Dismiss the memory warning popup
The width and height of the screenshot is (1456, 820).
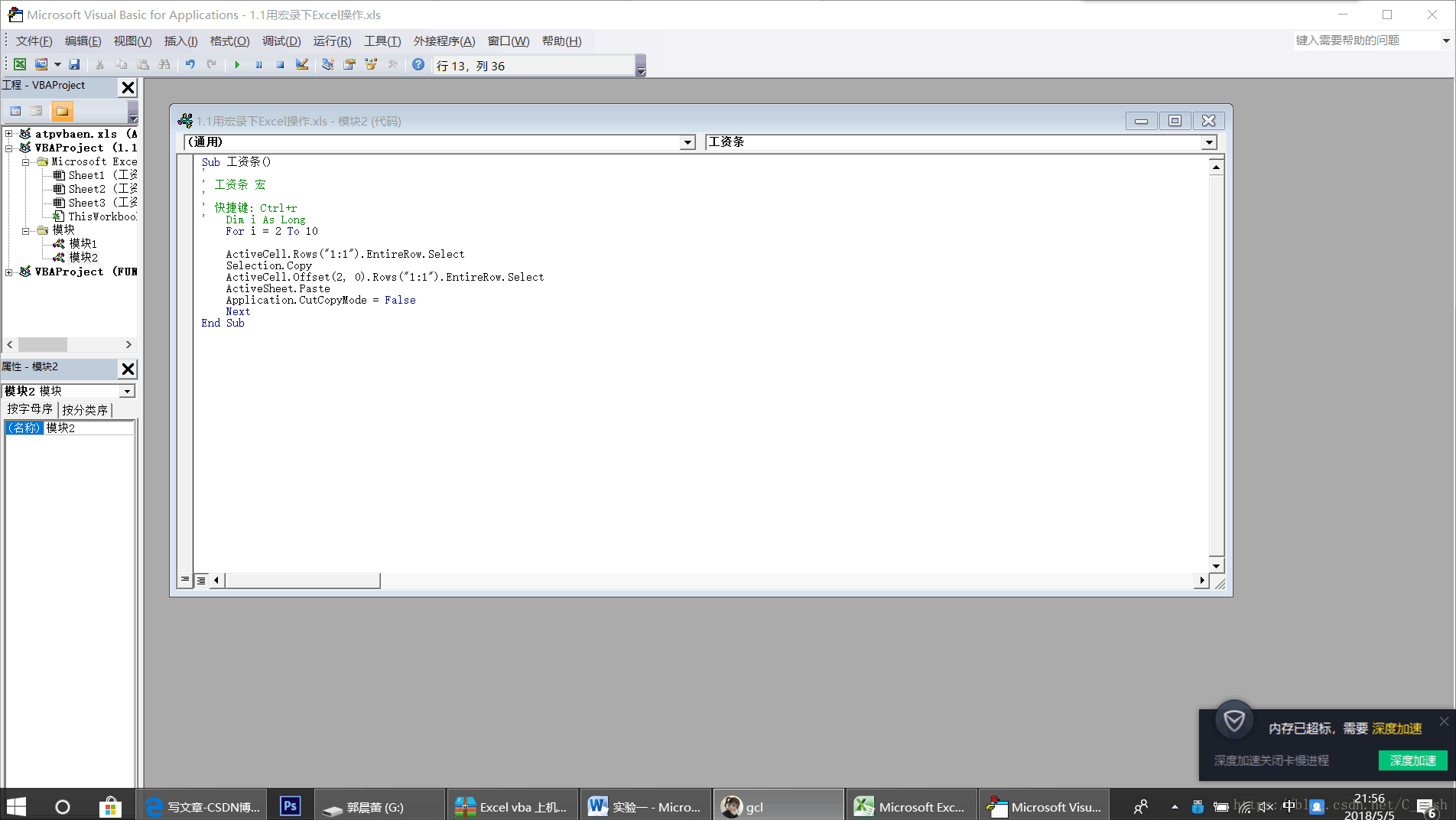tap(1444, 721)
